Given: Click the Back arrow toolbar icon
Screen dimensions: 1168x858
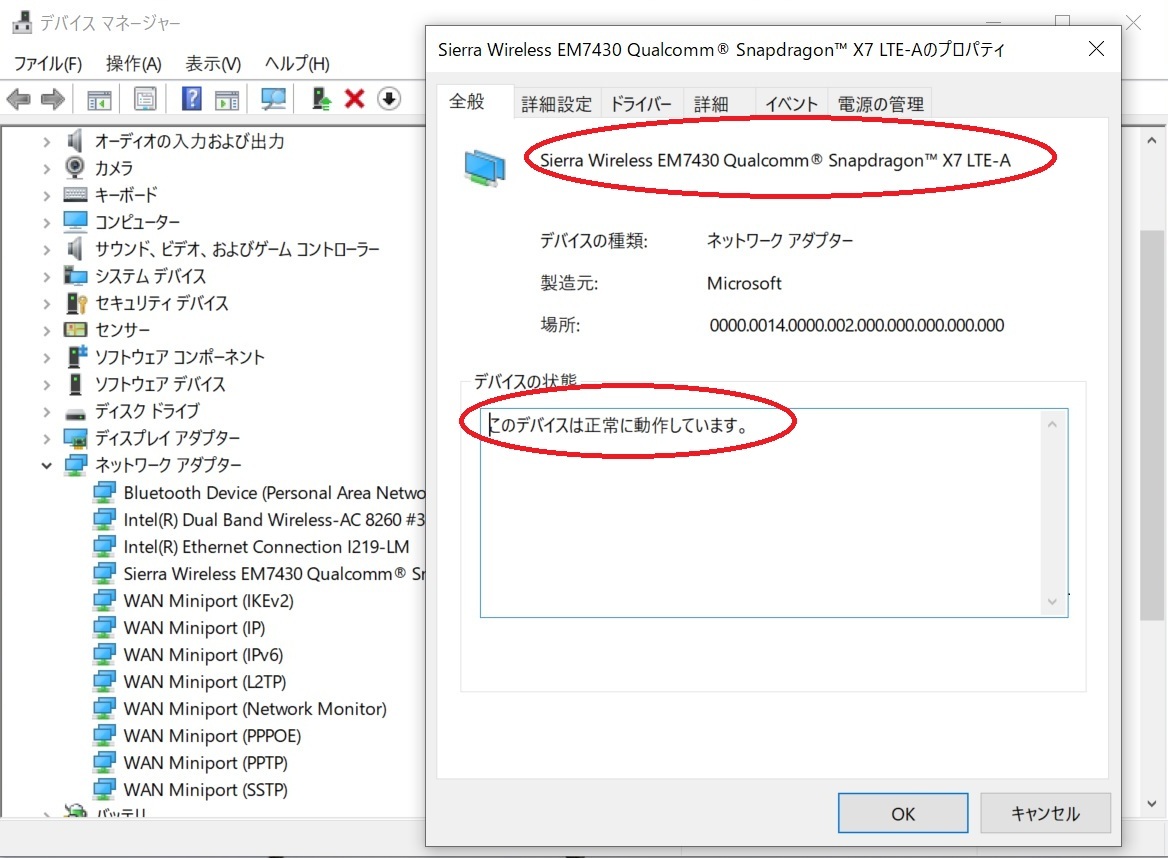Looking at the screenshot, I should click(19, 99).
